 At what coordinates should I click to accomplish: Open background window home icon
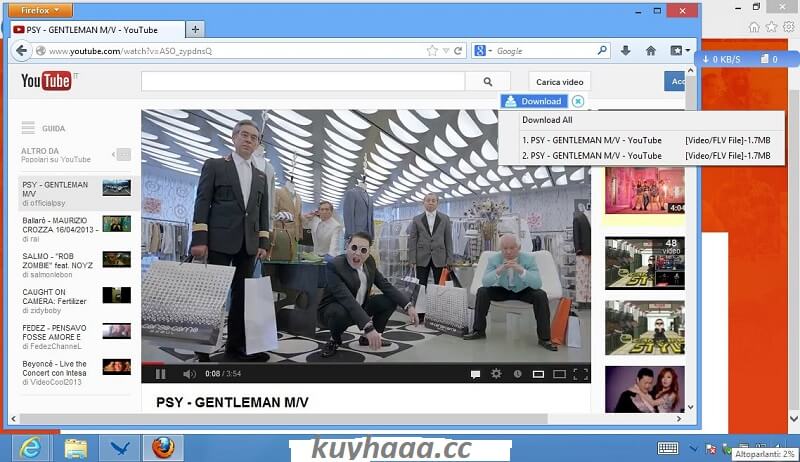[x=754, y=27]
